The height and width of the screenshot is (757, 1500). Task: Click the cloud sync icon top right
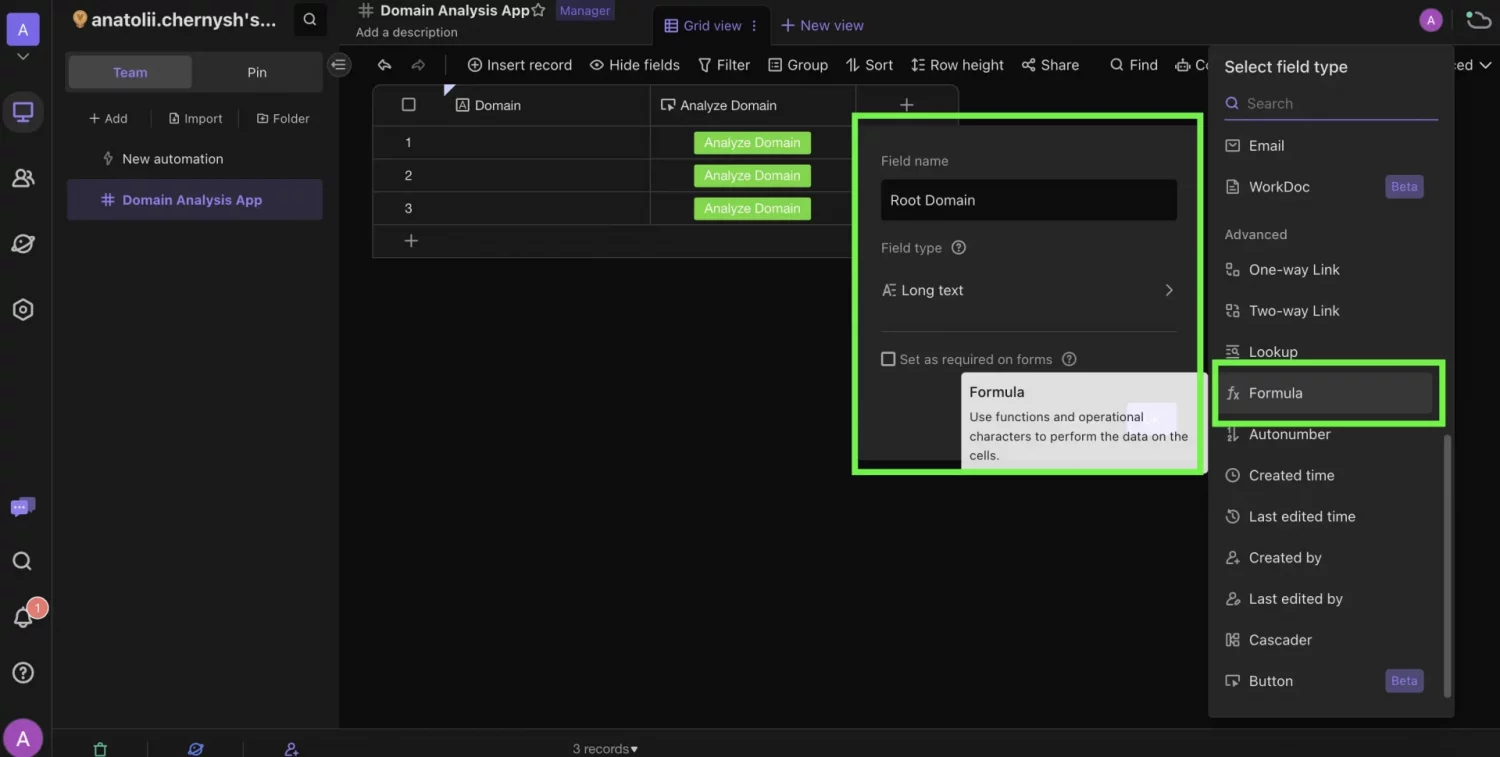(x=1478, y=20)
